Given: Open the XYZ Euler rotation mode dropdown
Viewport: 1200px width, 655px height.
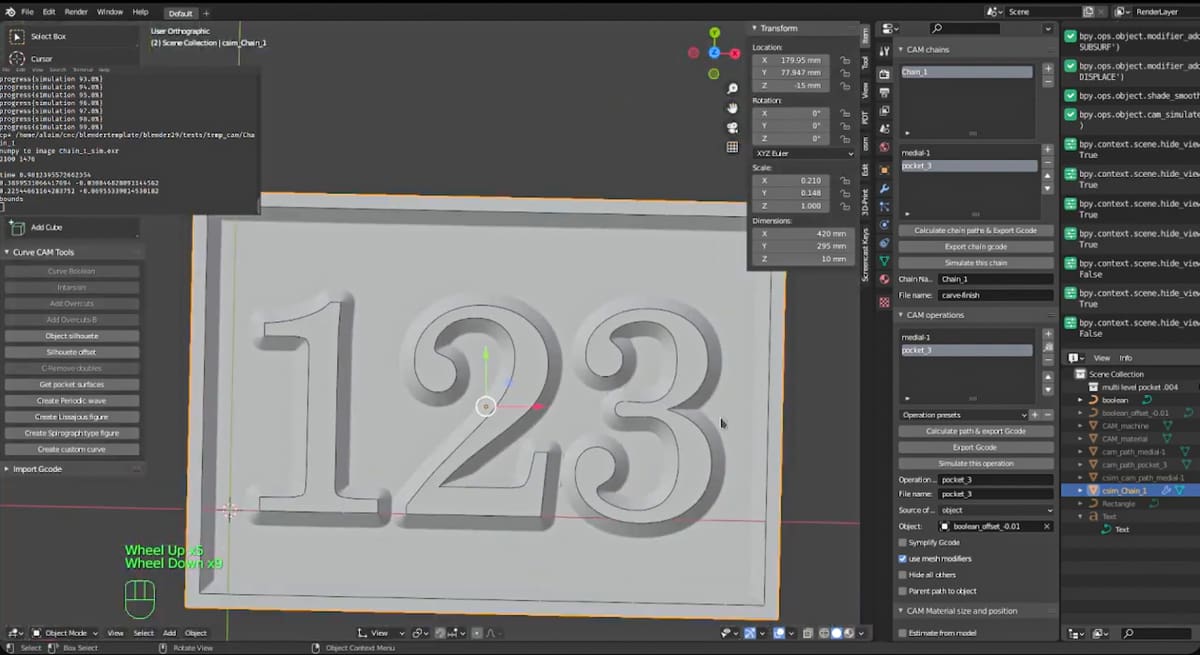Looking at the screenshot, I should click(803, 153).
